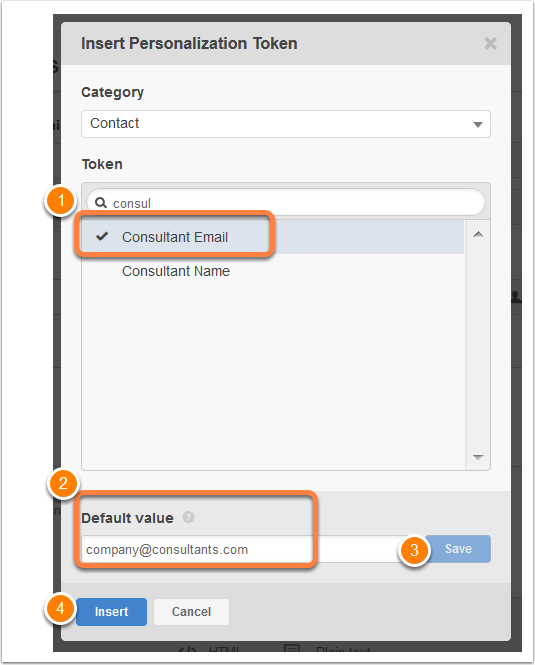Click the search magnifier icon
Image resolution: width=535 pixels, height=665 pixels.
[x=101, y=203]
